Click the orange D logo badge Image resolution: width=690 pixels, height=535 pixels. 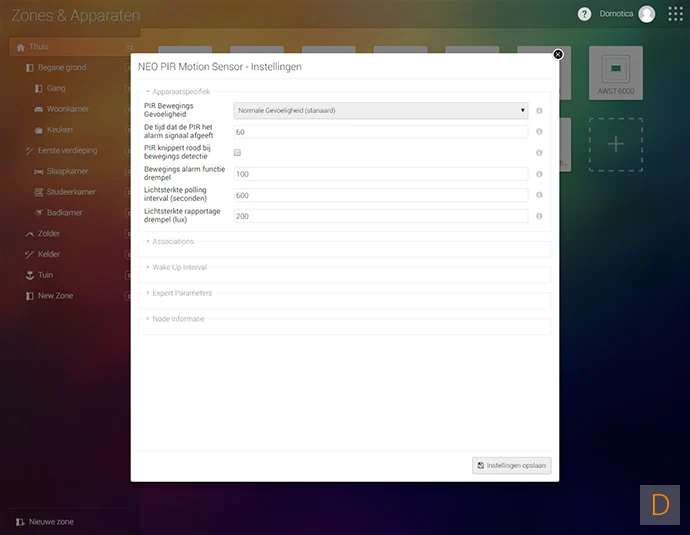pyautogui.click(x=660, y=505)
